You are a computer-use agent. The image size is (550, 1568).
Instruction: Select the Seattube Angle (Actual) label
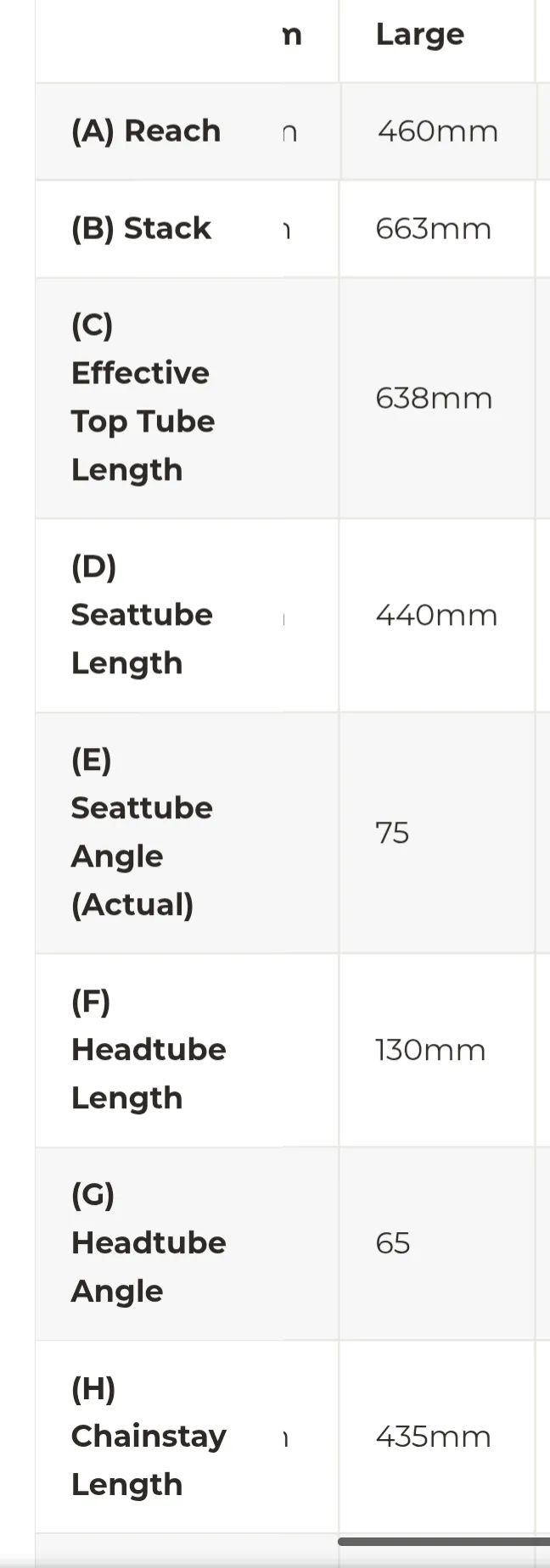pyautogui.click(x=142, y=832)
